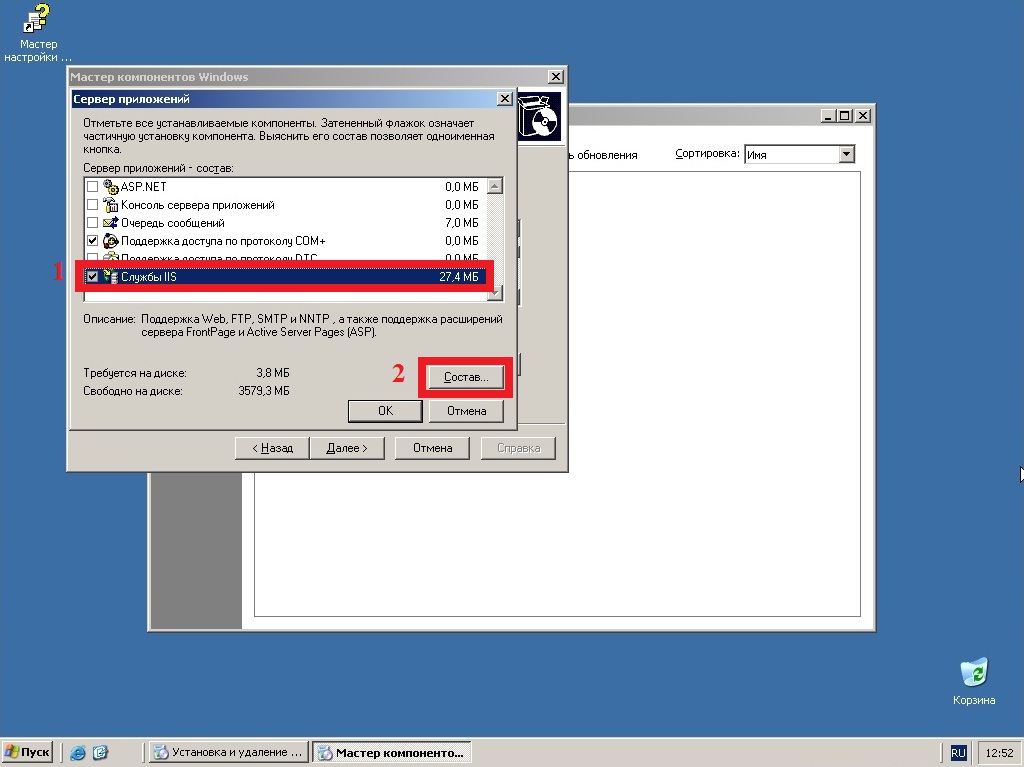Click the Очередь сообщений envelope icon
This screenshot has height=767, width=1024.
[110, 223]
